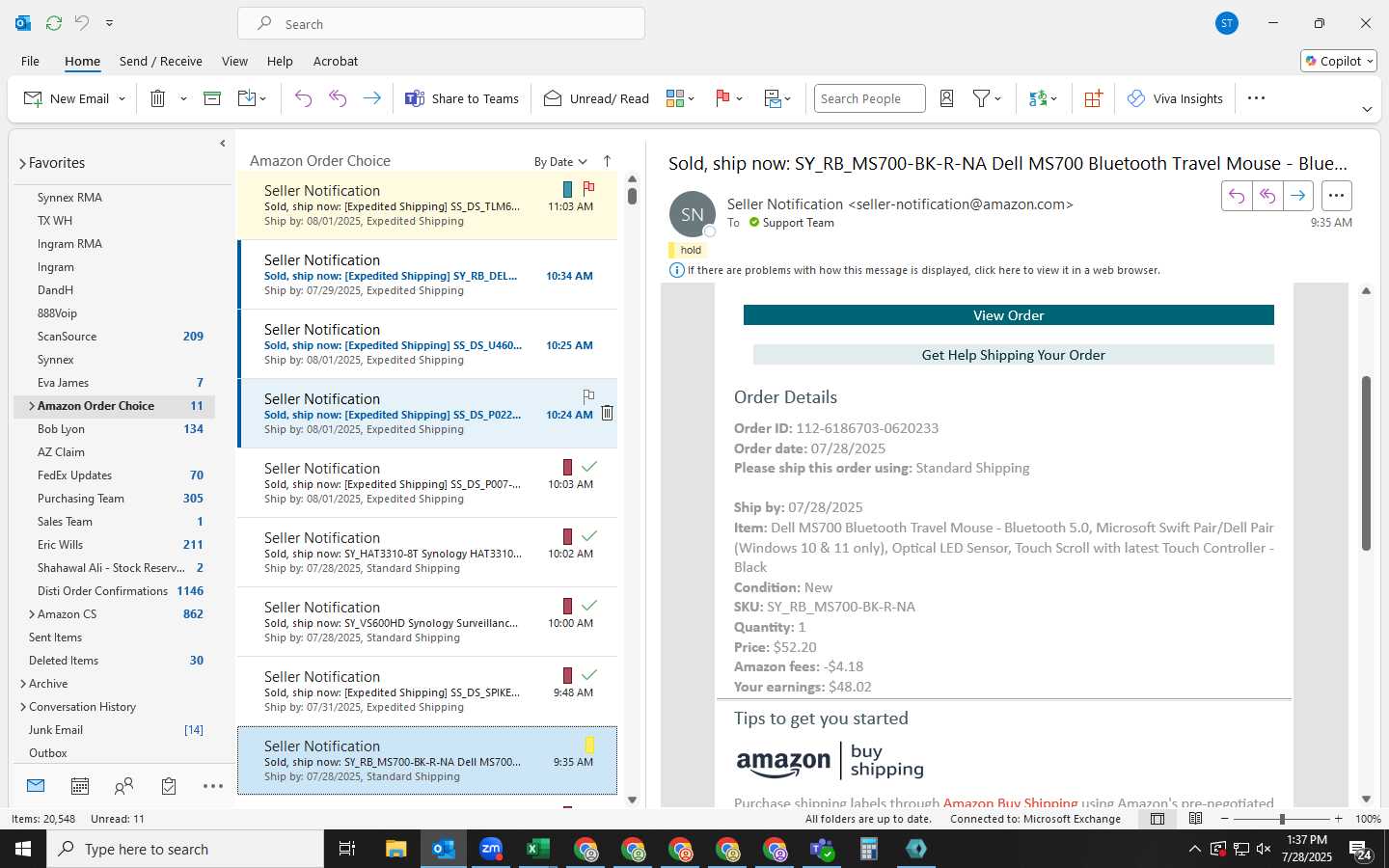Screen dimensions: 1389x868
Task: Switch to Tasks view icon
Action: coord(169,786)
